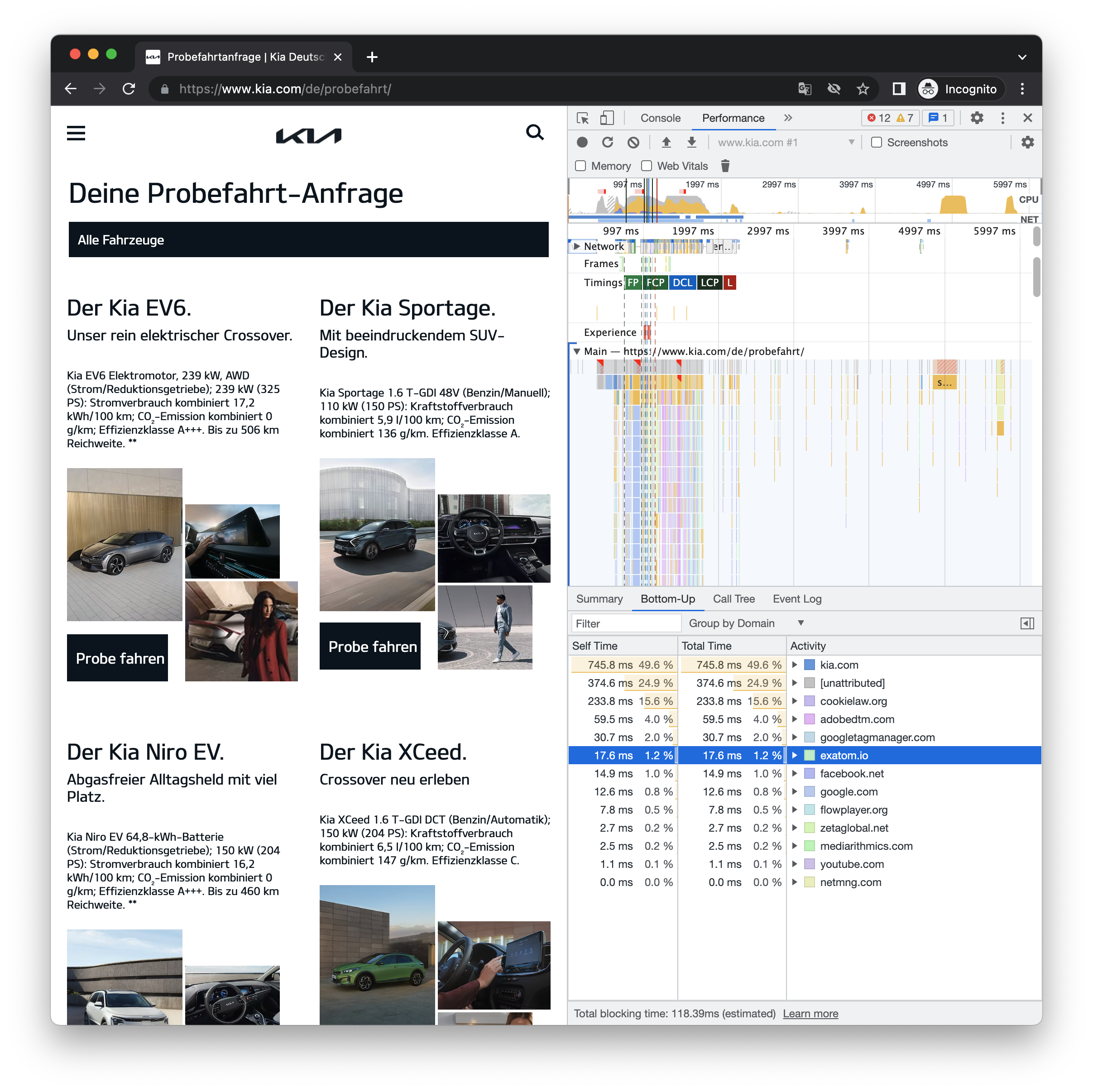Image resolution: width=1093 pixels, height=1092 pixels.
Task: Sort by Self Time column header
Action: (x=622, y=646)
